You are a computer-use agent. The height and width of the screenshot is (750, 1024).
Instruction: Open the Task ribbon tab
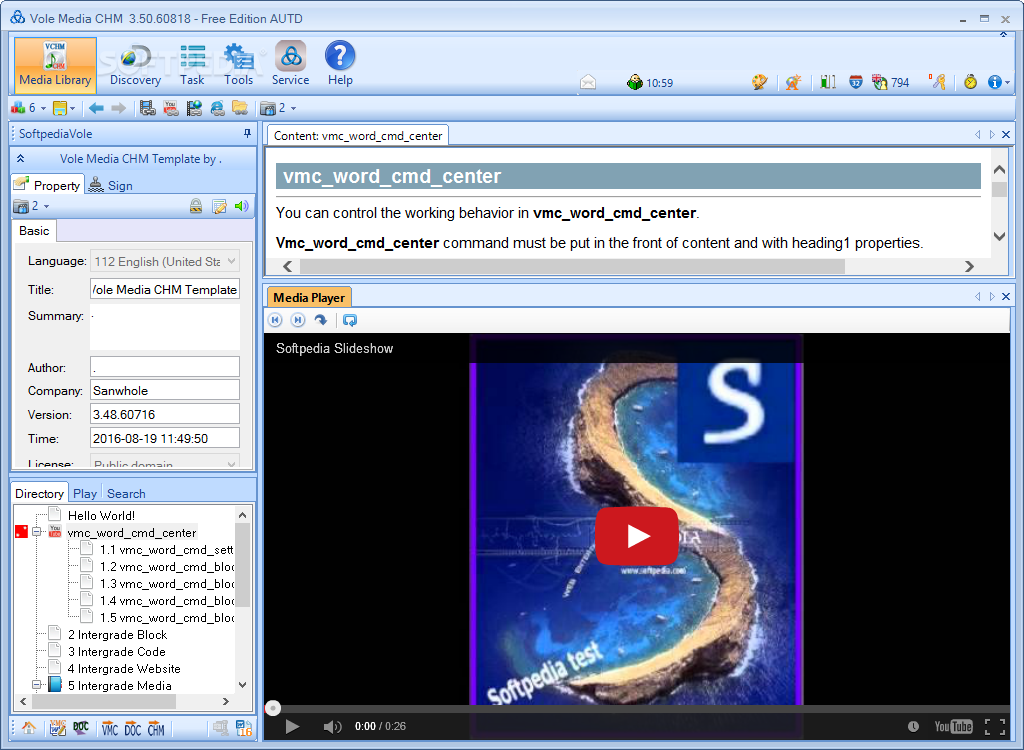coord(192,65)
